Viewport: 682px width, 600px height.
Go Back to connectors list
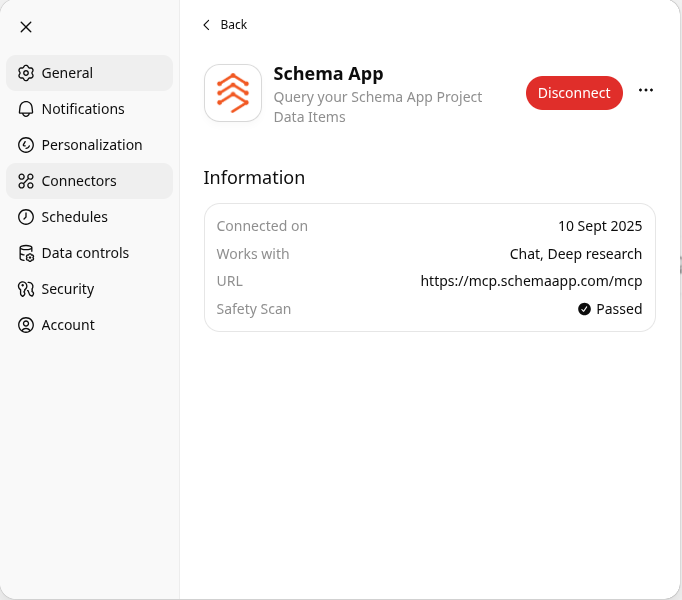coord(225,25)
